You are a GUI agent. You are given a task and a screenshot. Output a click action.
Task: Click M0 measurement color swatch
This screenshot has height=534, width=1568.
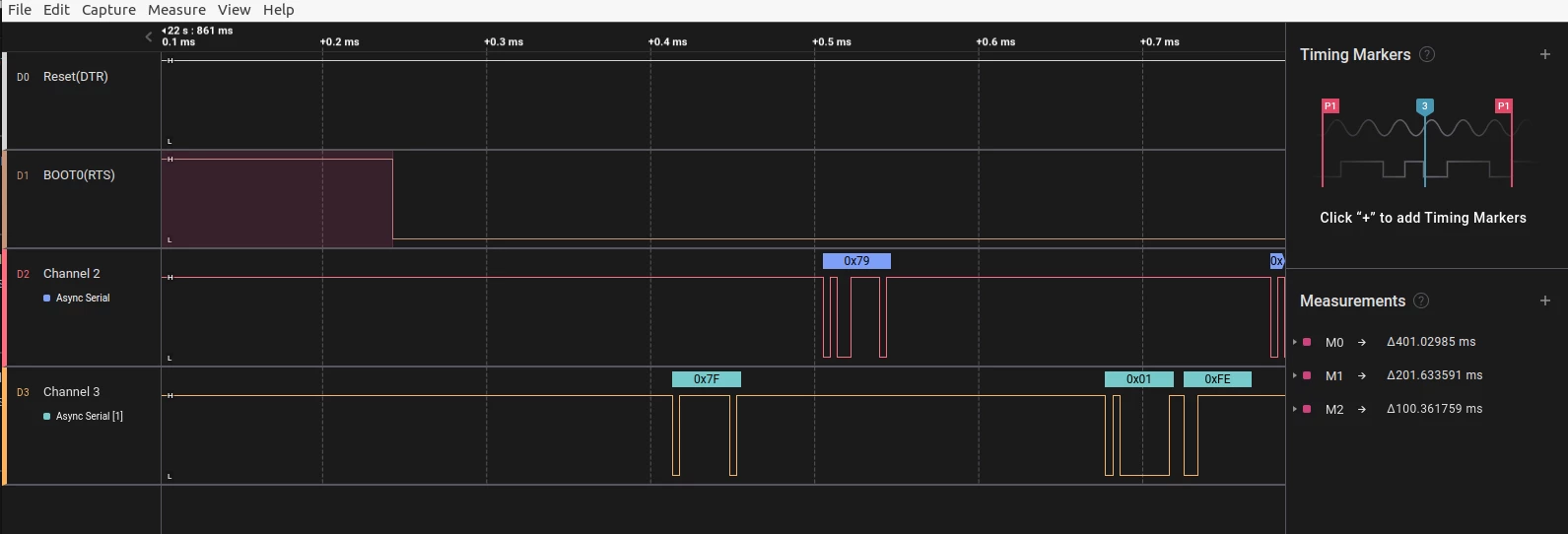1307,342
